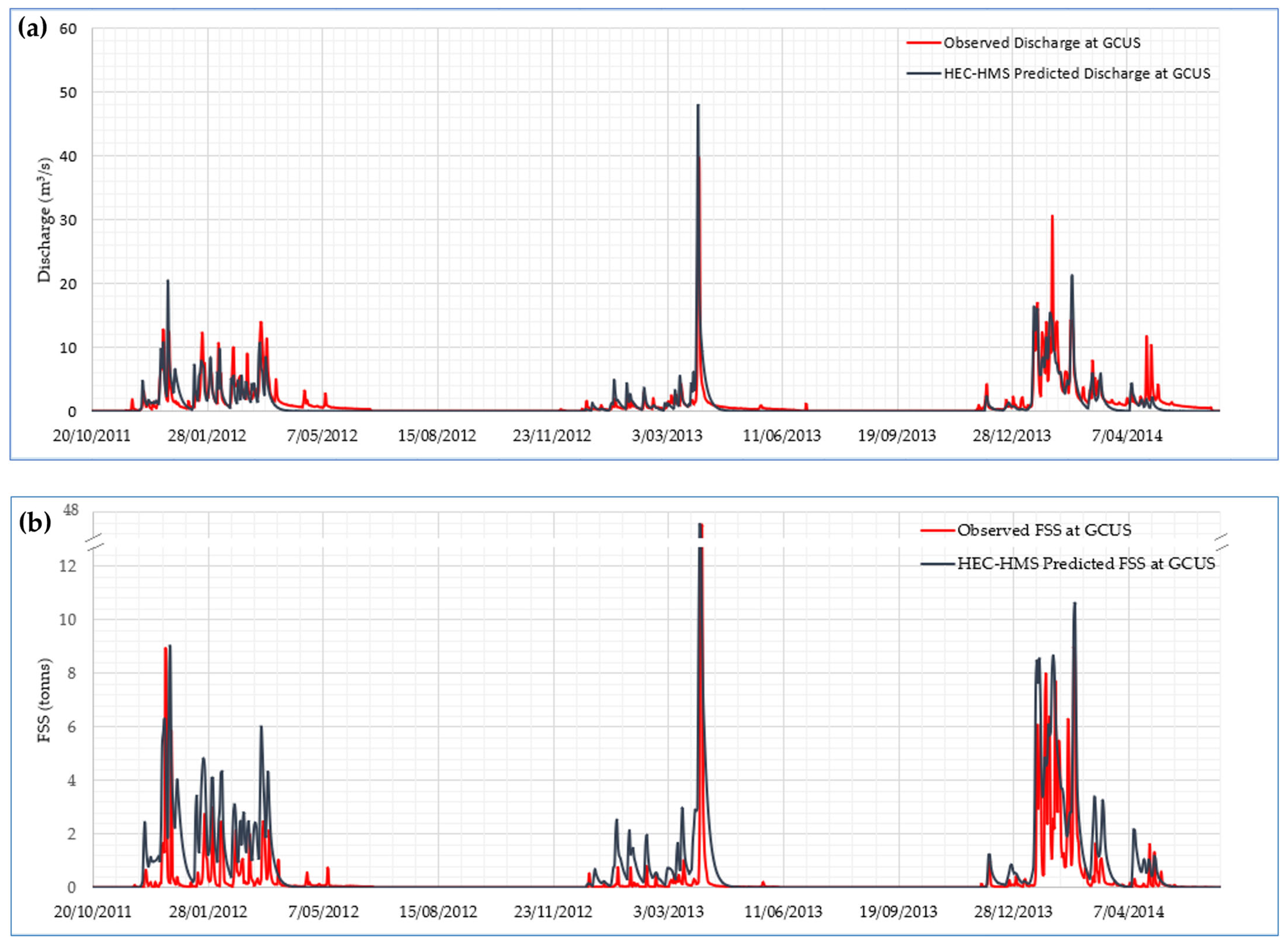
Task: Click the red Observed FSS legend line
Action: 938,530
